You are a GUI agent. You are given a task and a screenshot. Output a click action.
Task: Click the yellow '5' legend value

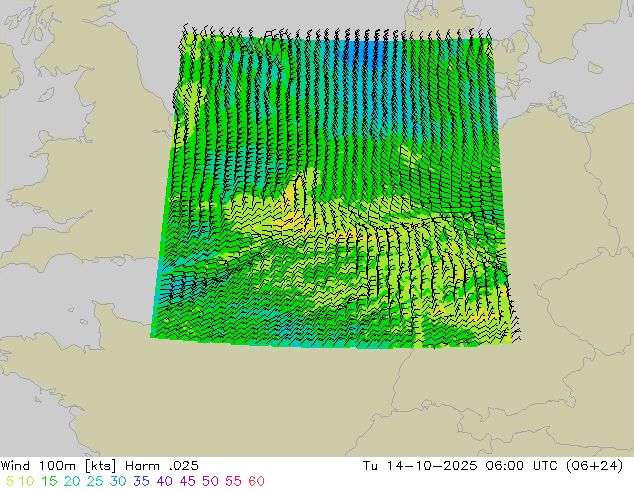coord(10,481)
